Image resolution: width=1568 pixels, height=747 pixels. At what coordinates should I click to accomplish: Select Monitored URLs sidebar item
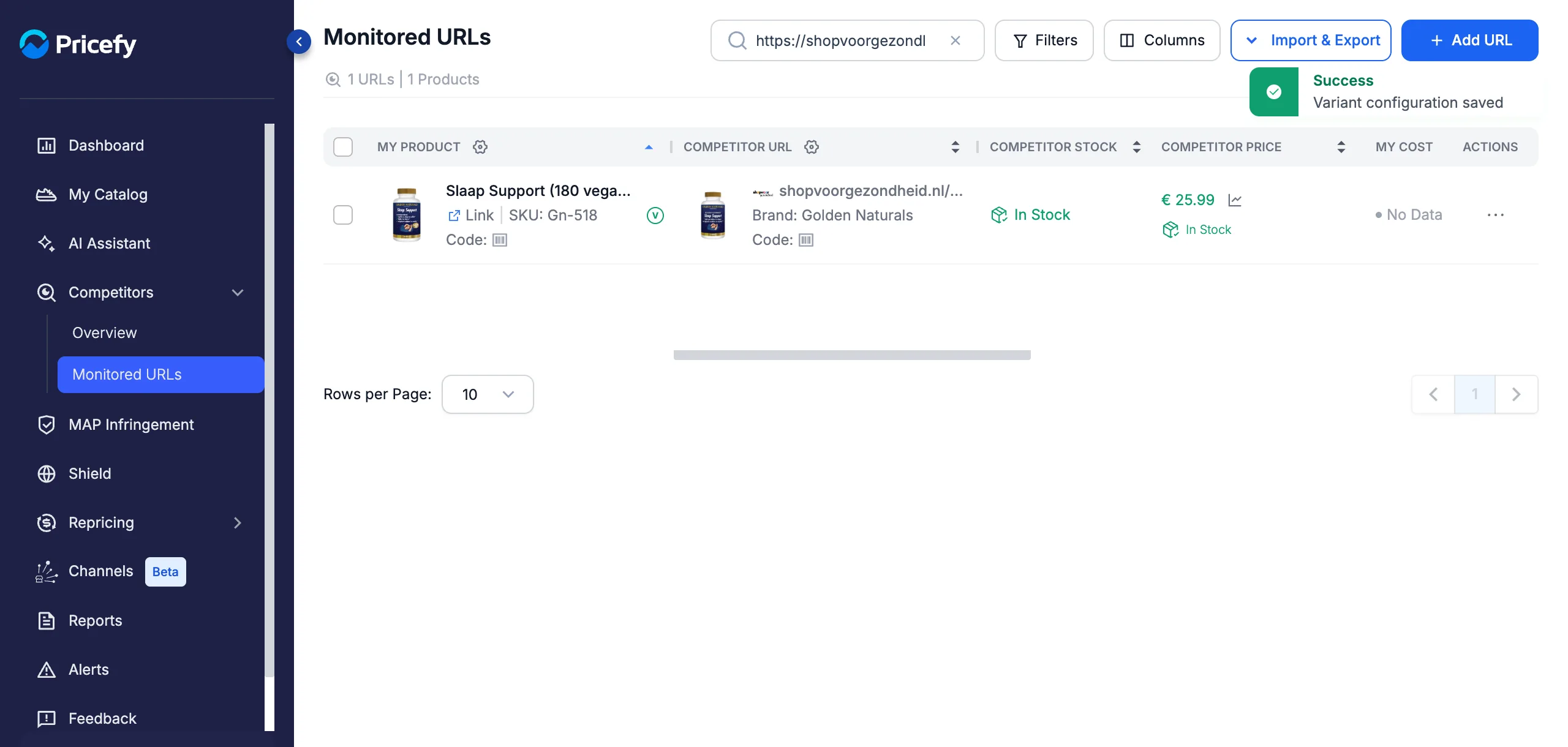161,375
